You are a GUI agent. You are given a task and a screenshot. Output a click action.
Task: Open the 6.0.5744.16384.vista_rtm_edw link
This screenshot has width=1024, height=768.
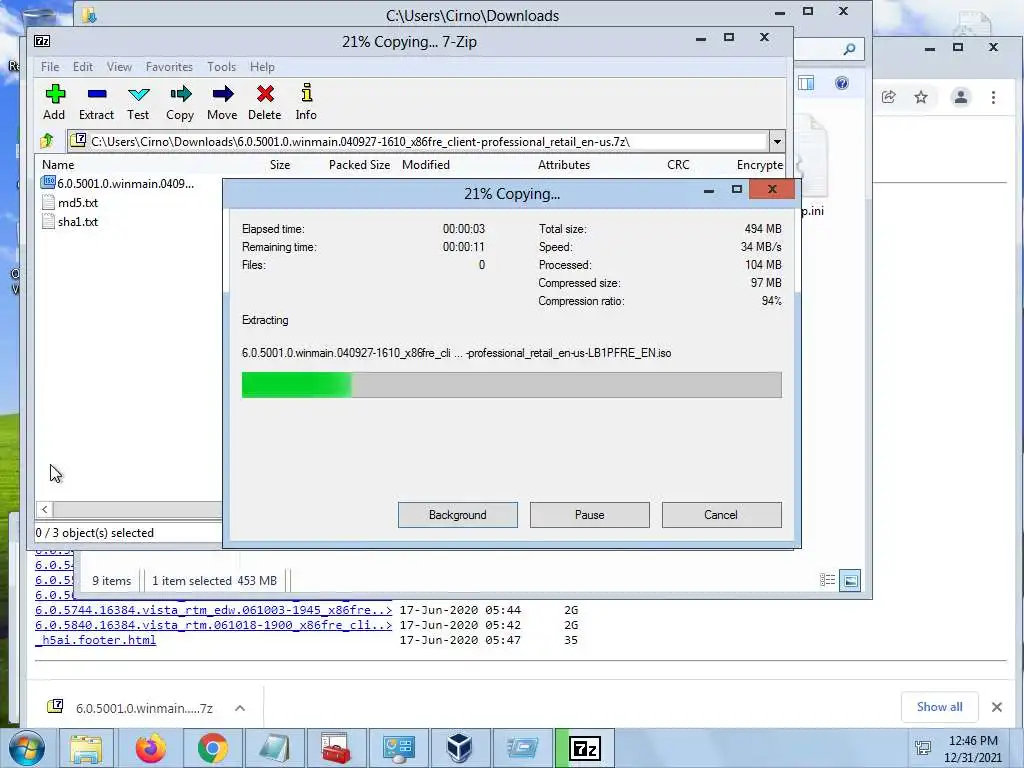pyautogui.click(x=214, y=610)
